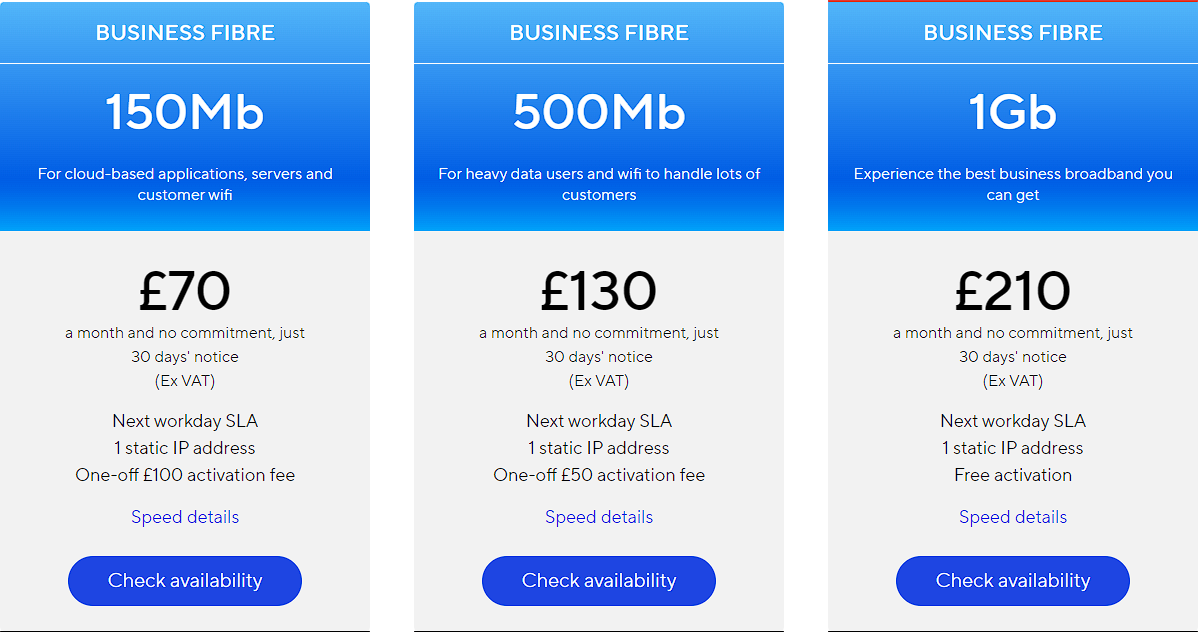The height and width of the screenshot is (632, 1198).
Task: Click Business Fibre header of 1Gb card
Action: pos(1013,33)
